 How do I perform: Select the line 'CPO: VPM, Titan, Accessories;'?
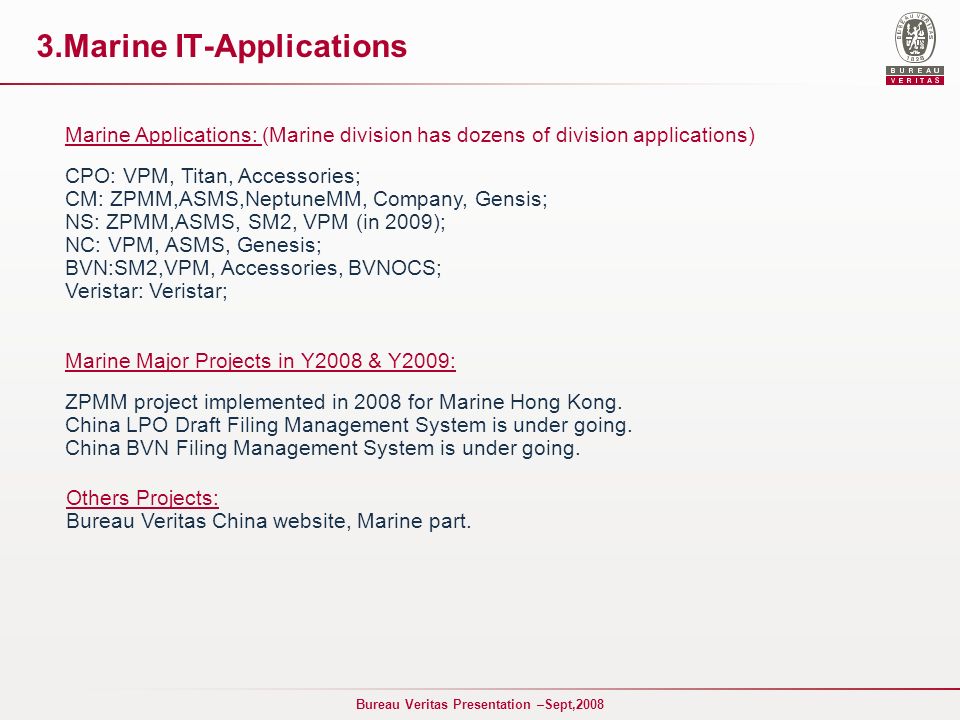tap(213, 176)
